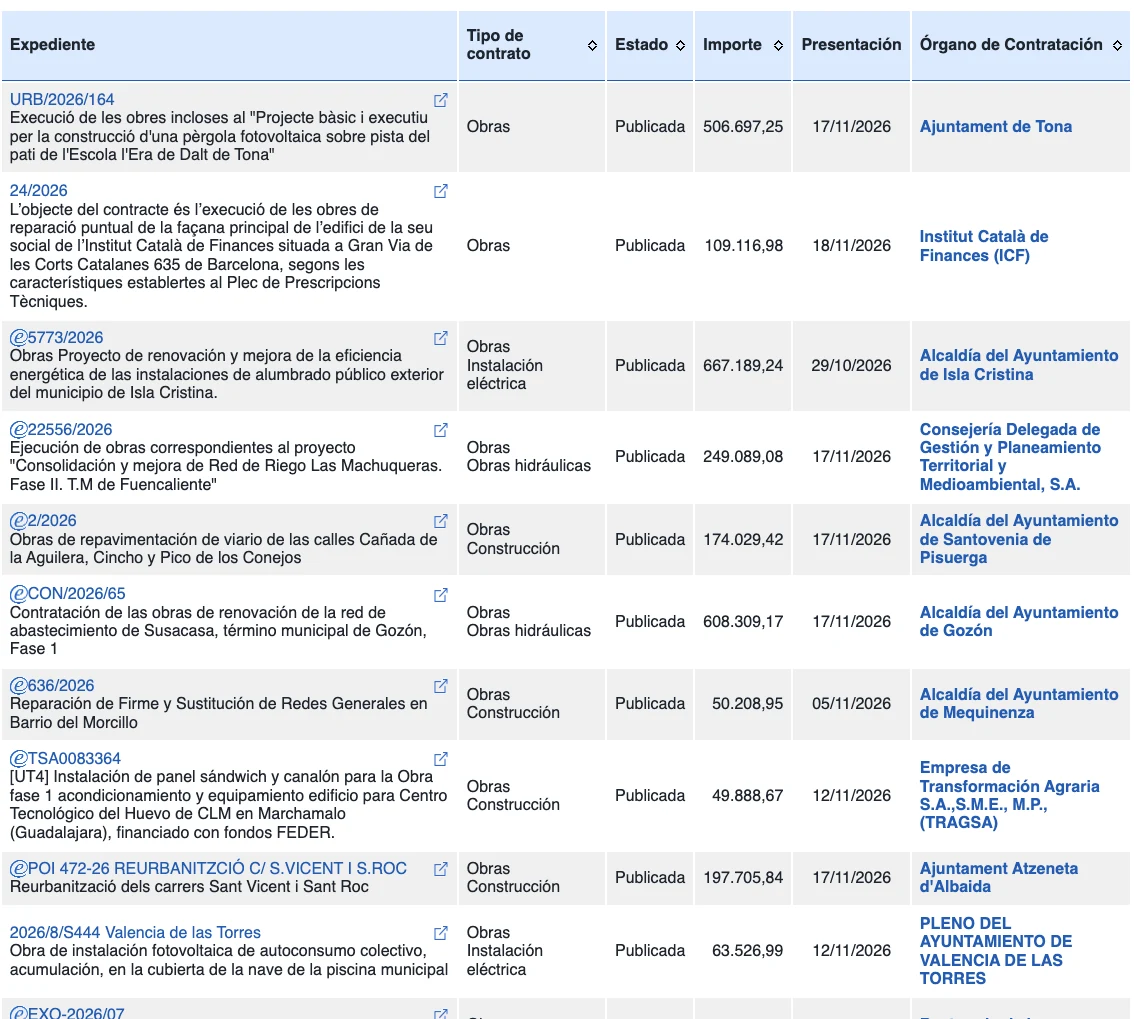The height and width of the screenshot is (1019, 1134).
Task: Open external link icon for 636/2026 row
Action: pos(440,686)
